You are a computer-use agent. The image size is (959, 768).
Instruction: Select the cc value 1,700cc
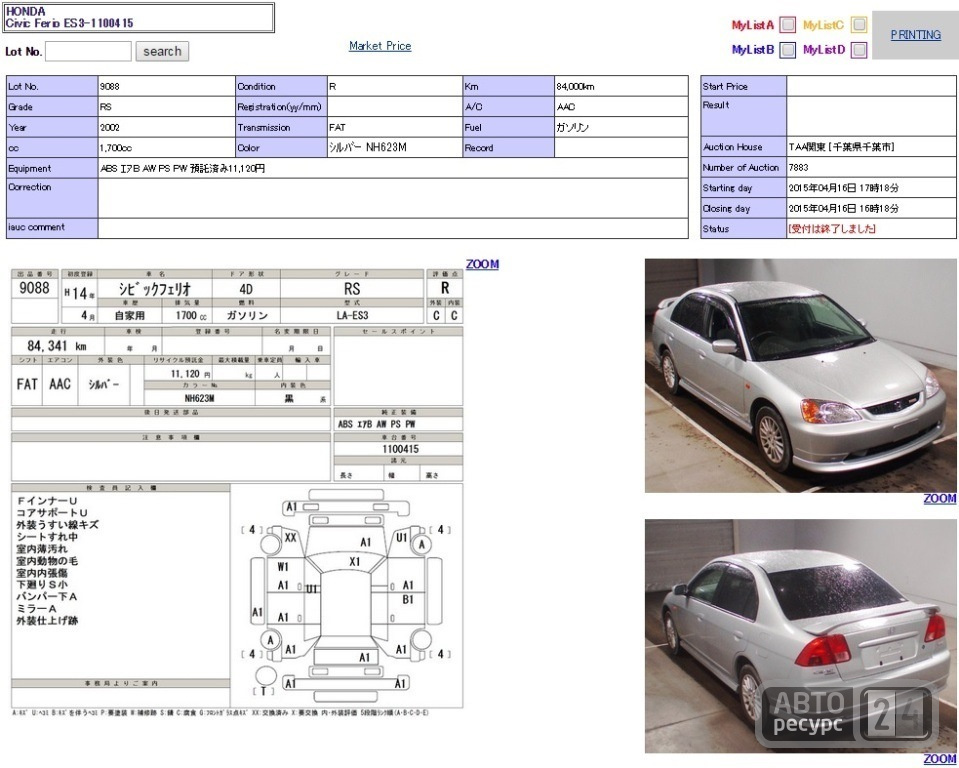pos(116,148)
